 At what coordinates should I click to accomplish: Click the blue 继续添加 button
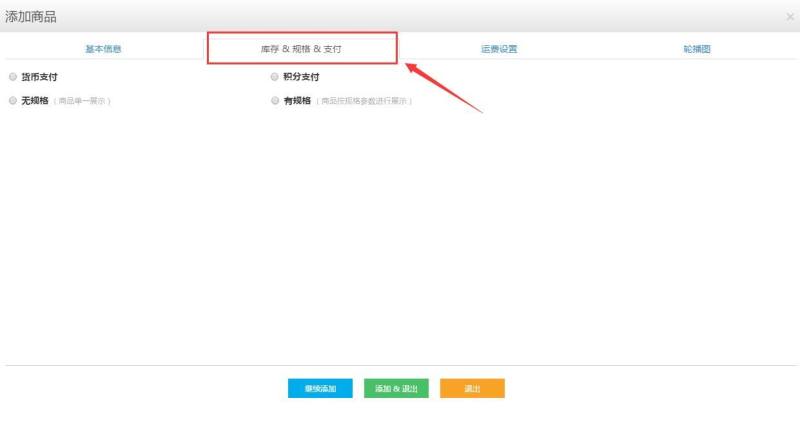(x=320, y=388)
